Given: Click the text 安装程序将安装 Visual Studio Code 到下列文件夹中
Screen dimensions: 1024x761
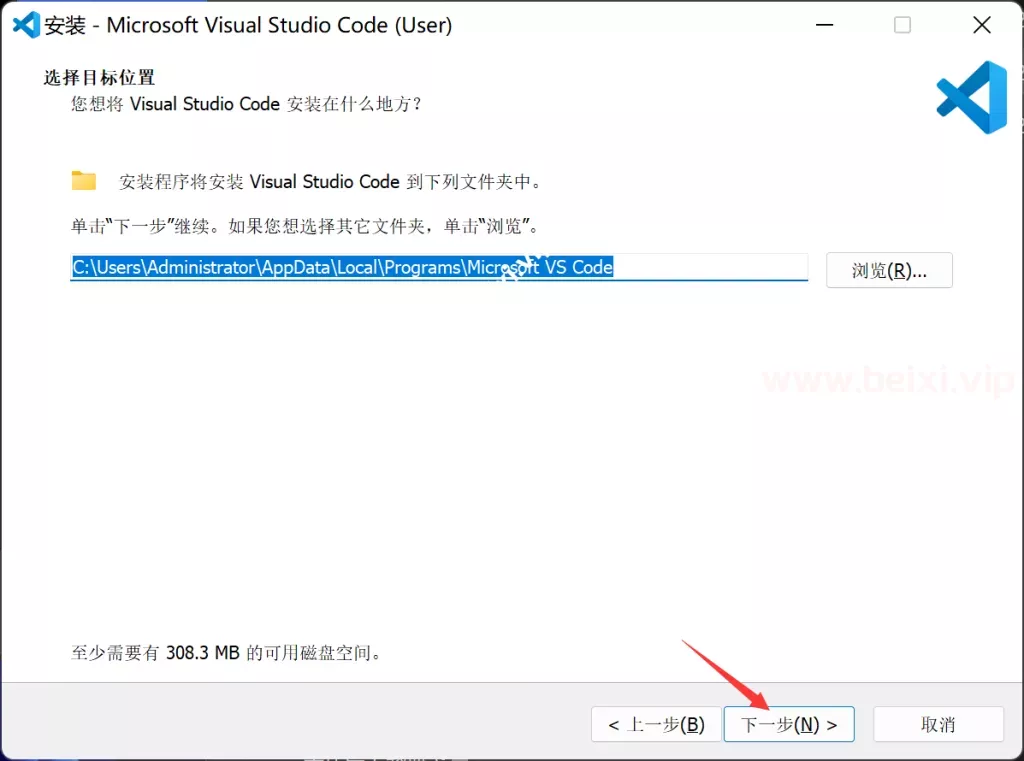Looking at the screenshot, I should tap(330, 181).
